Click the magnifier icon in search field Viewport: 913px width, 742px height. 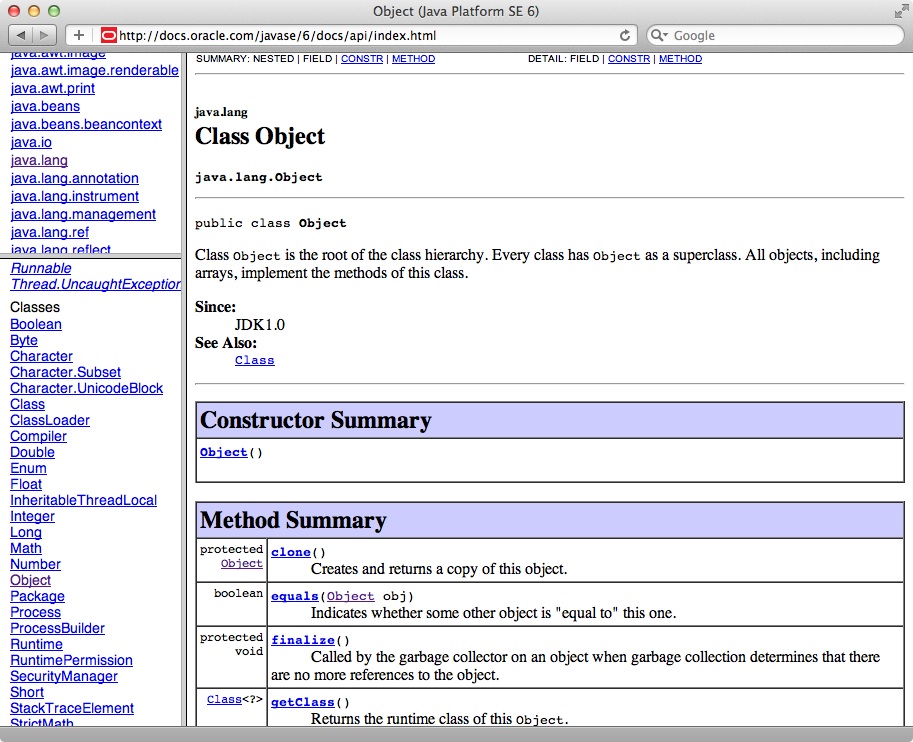(x=660, y=35)
